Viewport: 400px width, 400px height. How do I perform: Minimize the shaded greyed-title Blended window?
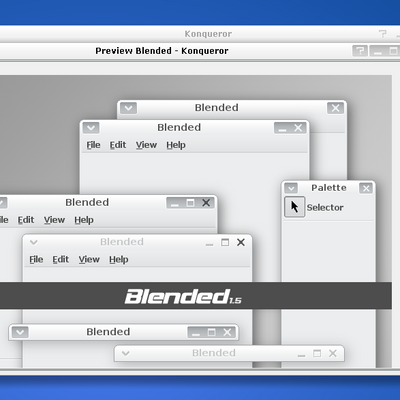(301, 354)
